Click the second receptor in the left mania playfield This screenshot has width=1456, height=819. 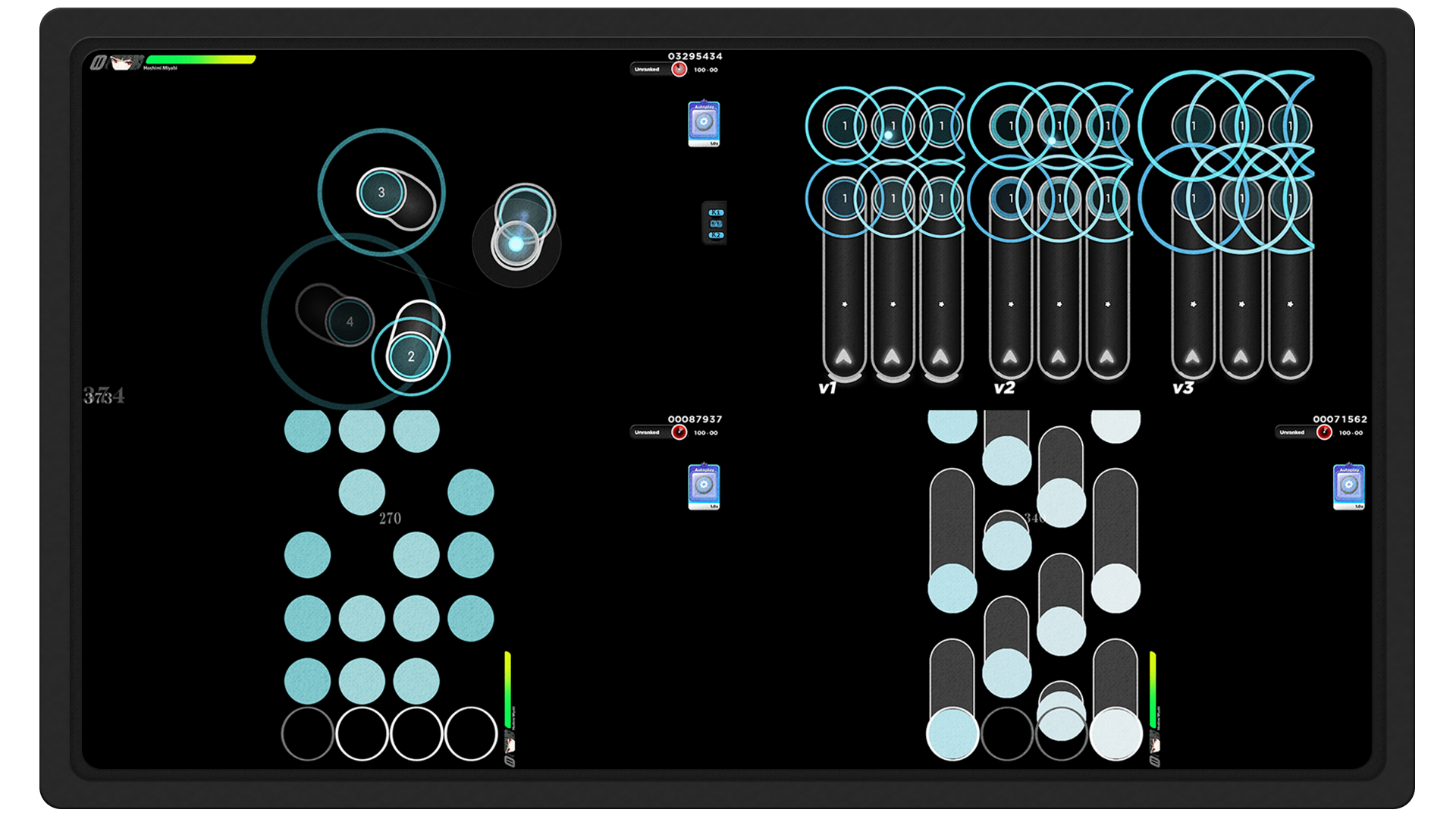click(362, 733)
